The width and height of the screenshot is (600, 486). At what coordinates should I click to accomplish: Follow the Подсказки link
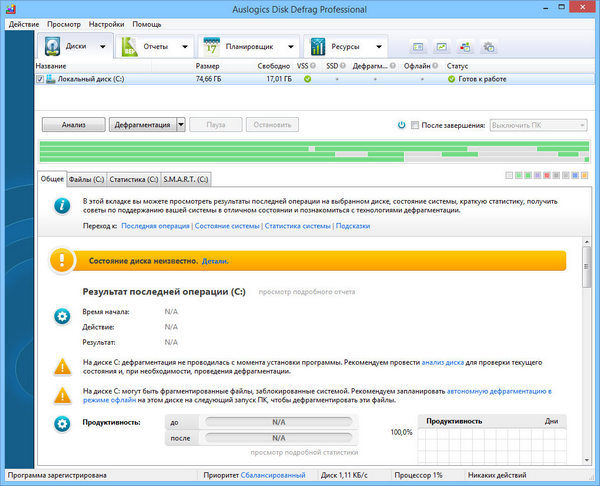coord(353,226)
